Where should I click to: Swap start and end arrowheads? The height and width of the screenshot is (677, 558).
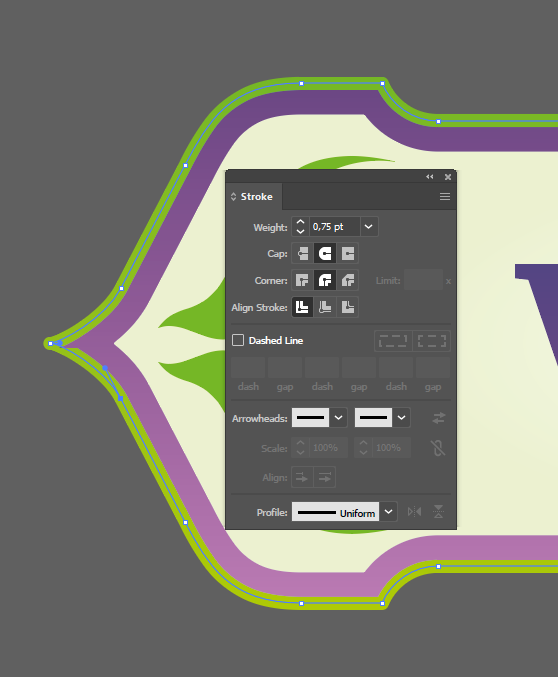click(438, 418)
